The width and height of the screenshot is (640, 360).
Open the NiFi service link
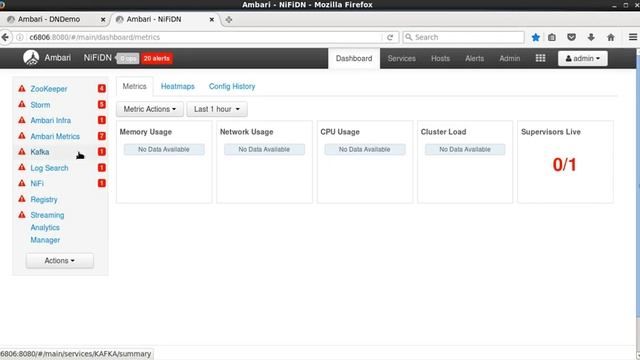(37, 183)
